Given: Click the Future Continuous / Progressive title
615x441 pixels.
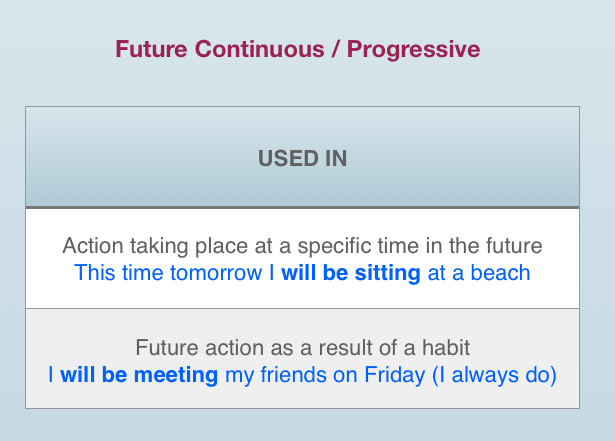Looking at the screenshot, I should [x=298, y=49].
